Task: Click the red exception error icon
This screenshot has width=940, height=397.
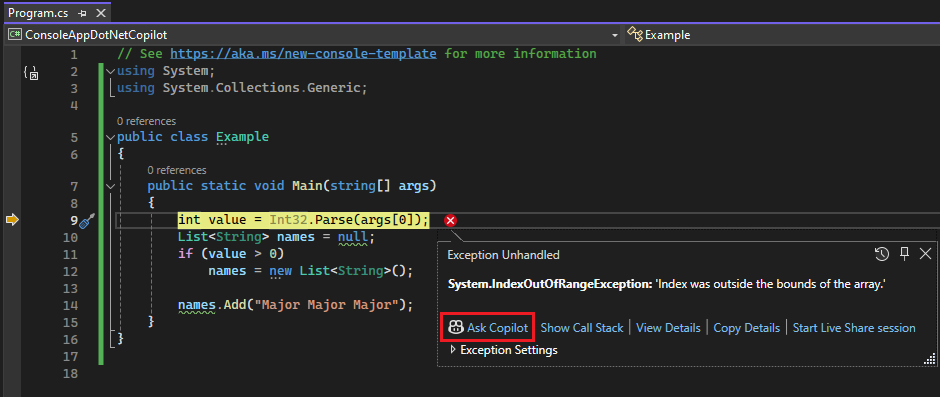Action: click(x=451, y=221)
